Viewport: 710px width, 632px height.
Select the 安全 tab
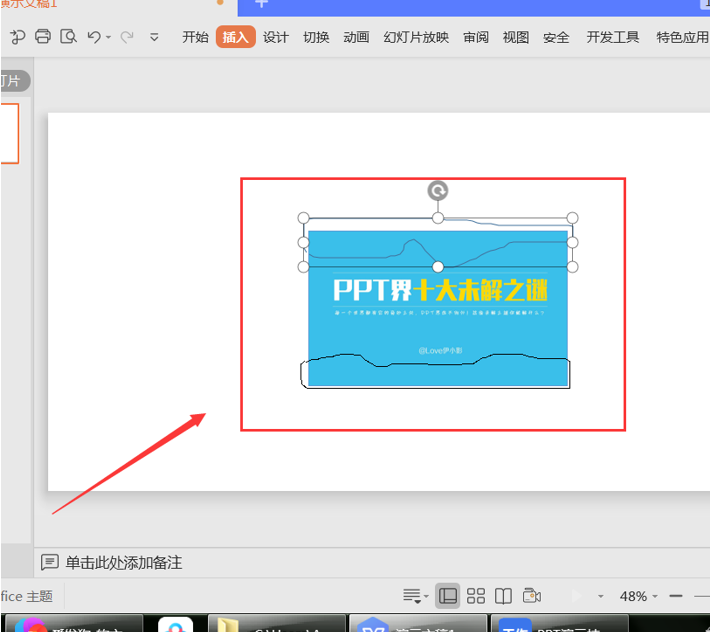point(556,37)
